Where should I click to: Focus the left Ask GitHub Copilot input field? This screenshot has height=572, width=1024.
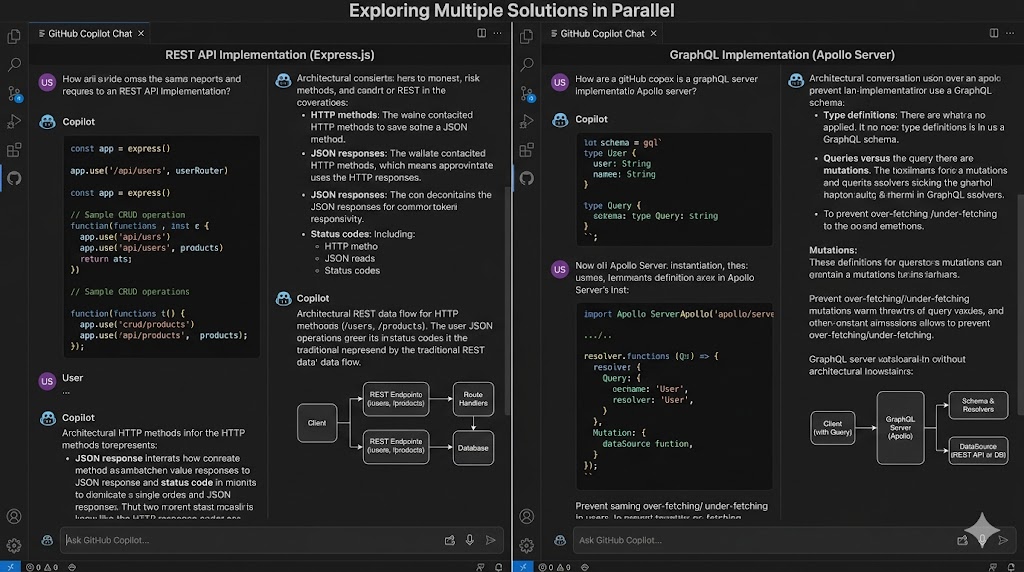(250, 540)
